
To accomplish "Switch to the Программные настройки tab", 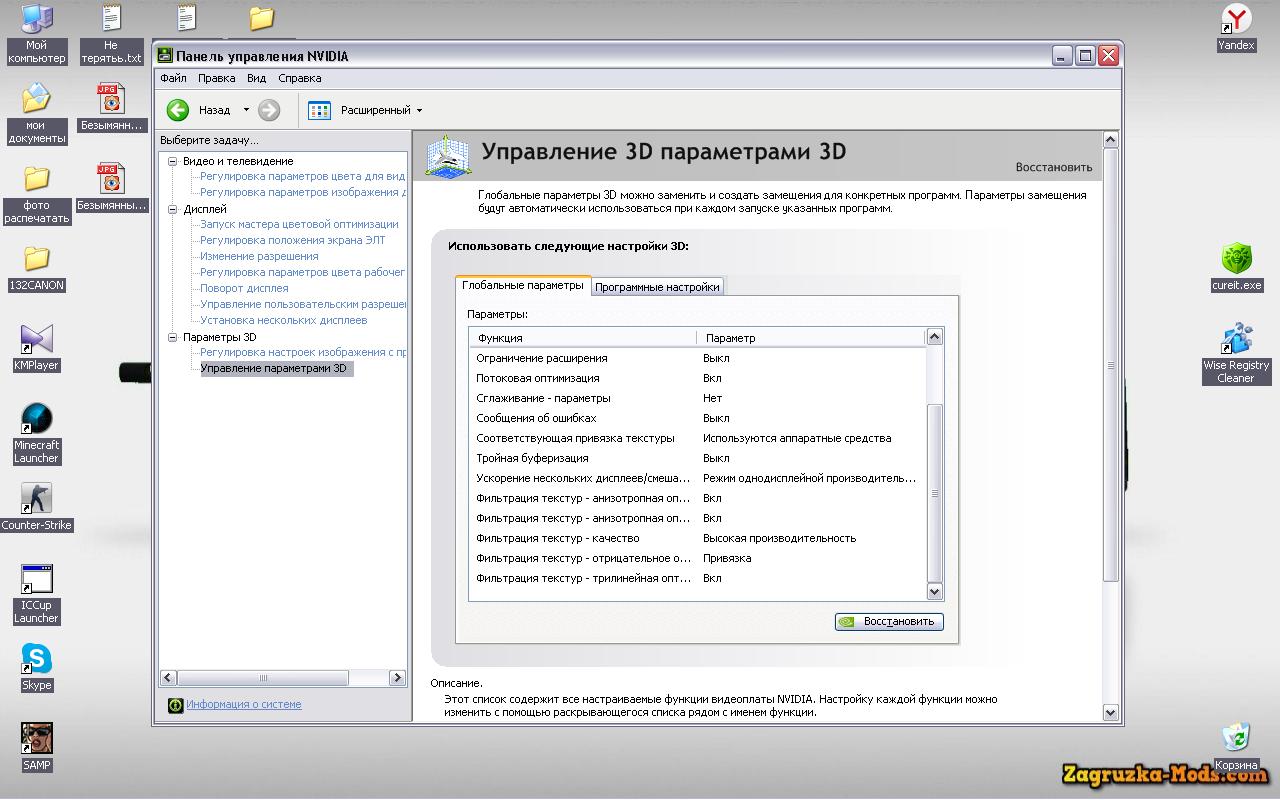I will tap(657, 287).
